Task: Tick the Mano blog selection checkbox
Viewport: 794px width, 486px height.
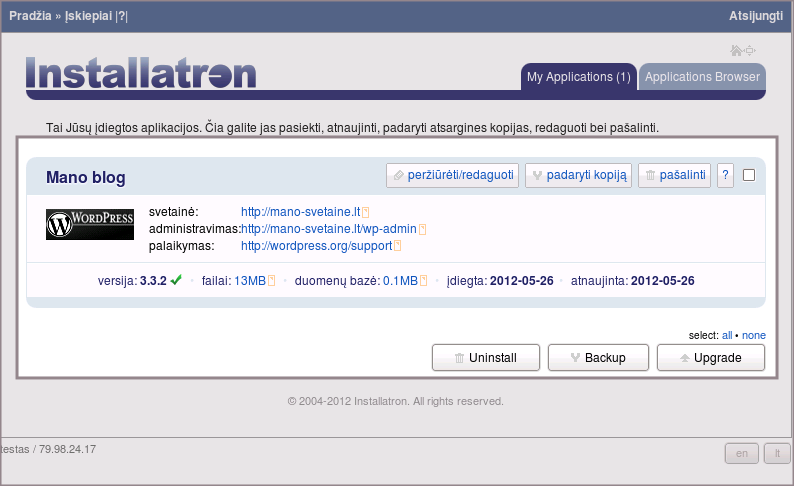Action: pyautogui.click(x=749, y=175)
